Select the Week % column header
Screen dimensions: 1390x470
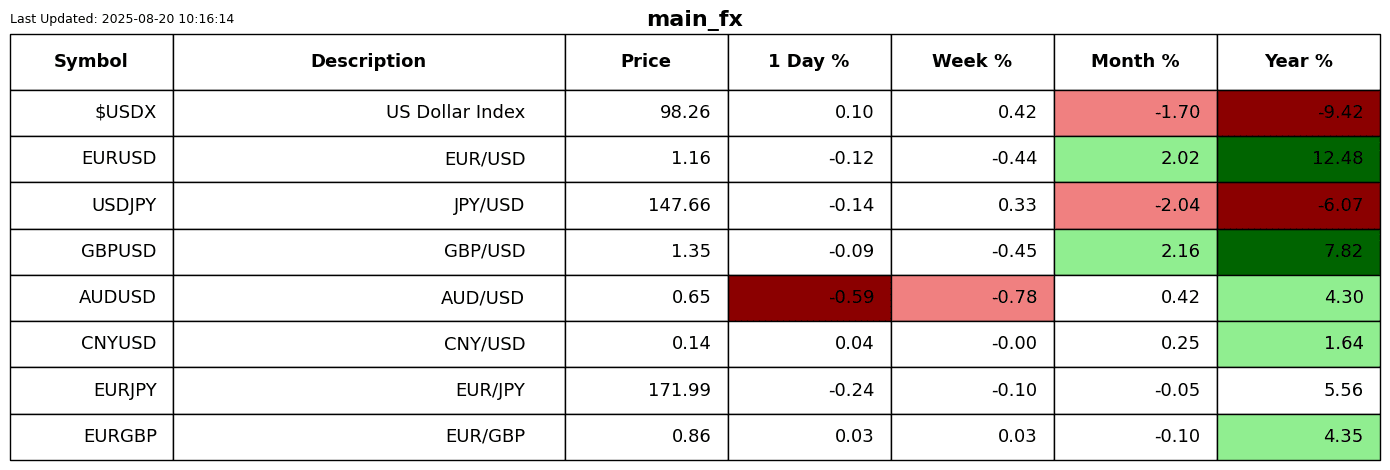click(x=971, y=62)
